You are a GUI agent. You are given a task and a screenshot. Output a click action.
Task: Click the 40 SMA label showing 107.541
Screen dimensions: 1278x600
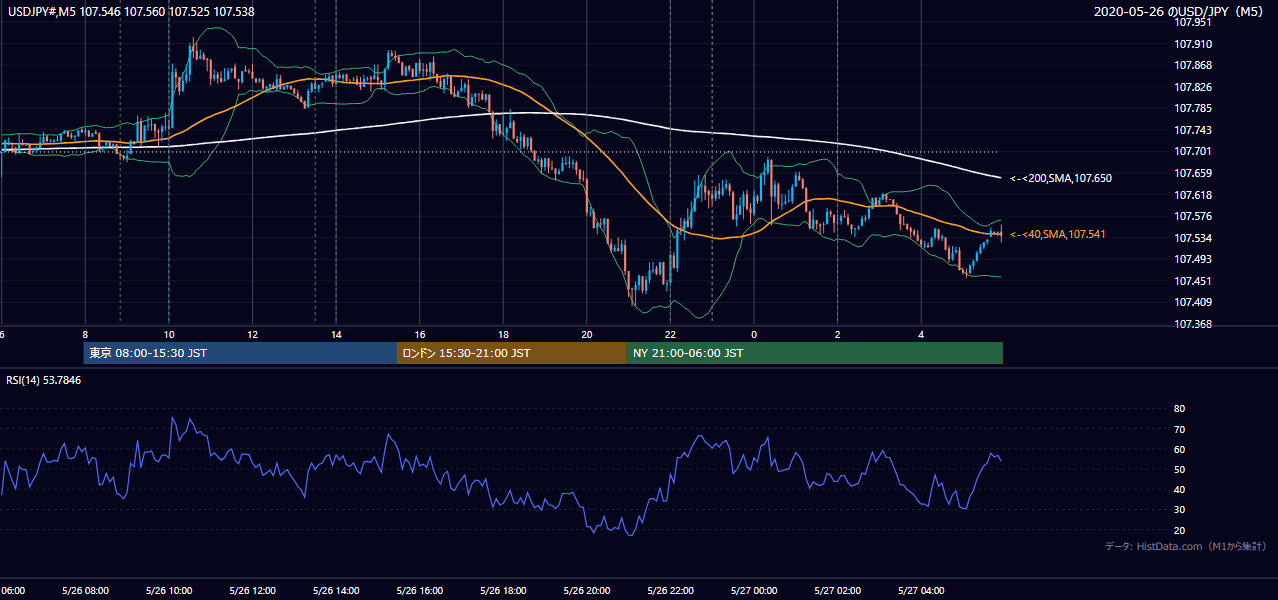(x=1058, y=234)
